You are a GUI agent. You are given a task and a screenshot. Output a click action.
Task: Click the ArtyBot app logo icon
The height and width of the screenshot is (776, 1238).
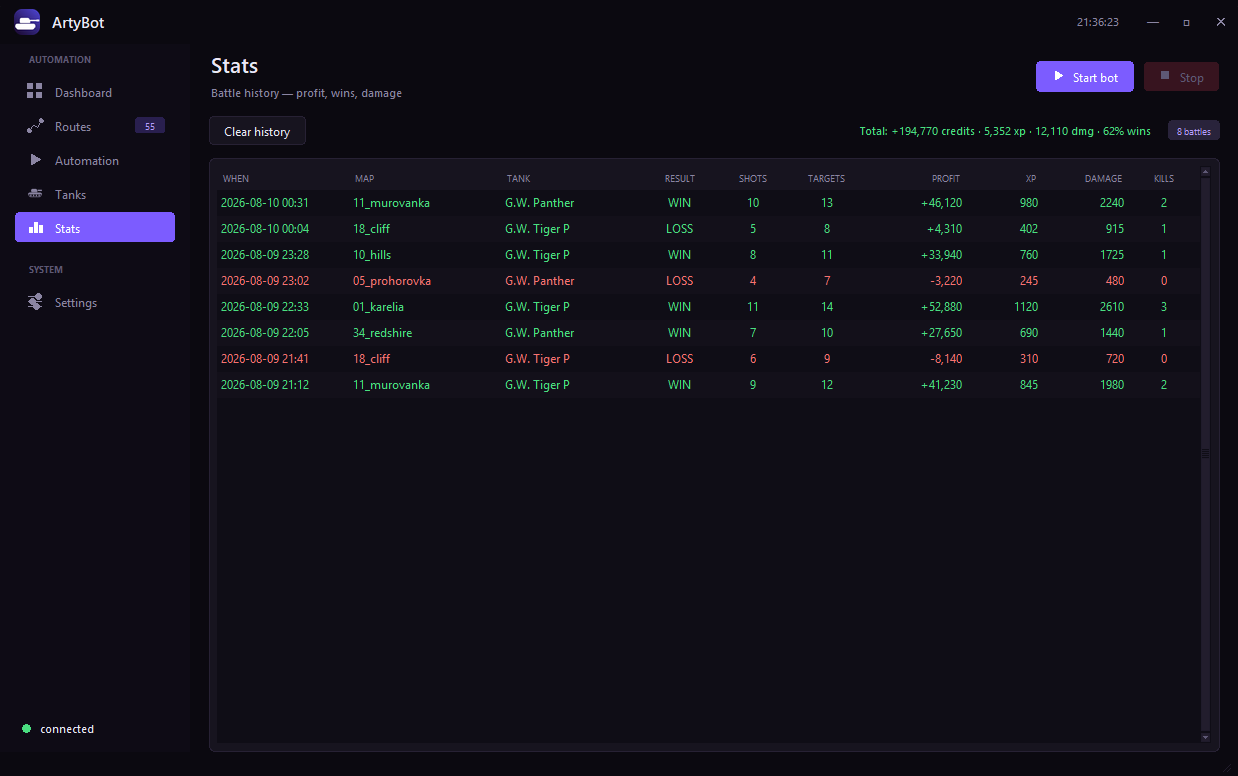[27, 21]
